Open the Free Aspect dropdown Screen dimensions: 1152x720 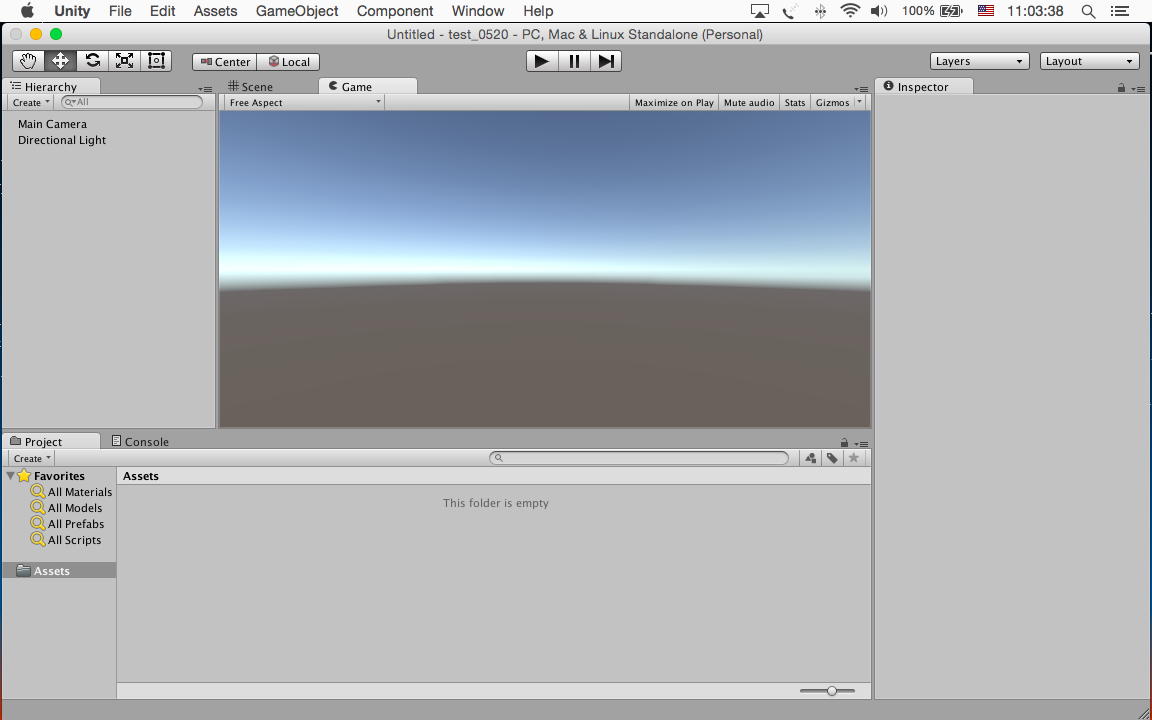tap(304, 103)
